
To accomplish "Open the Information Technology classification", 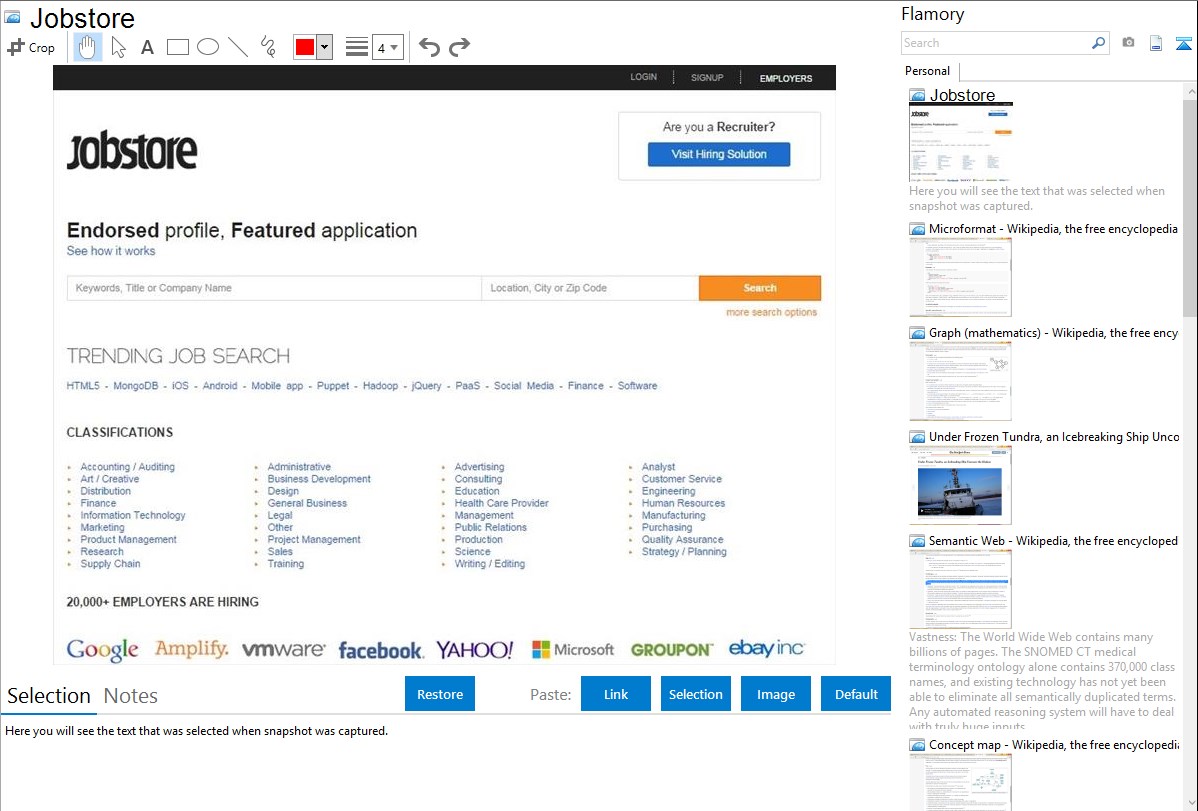I will (x=133, y=515).
